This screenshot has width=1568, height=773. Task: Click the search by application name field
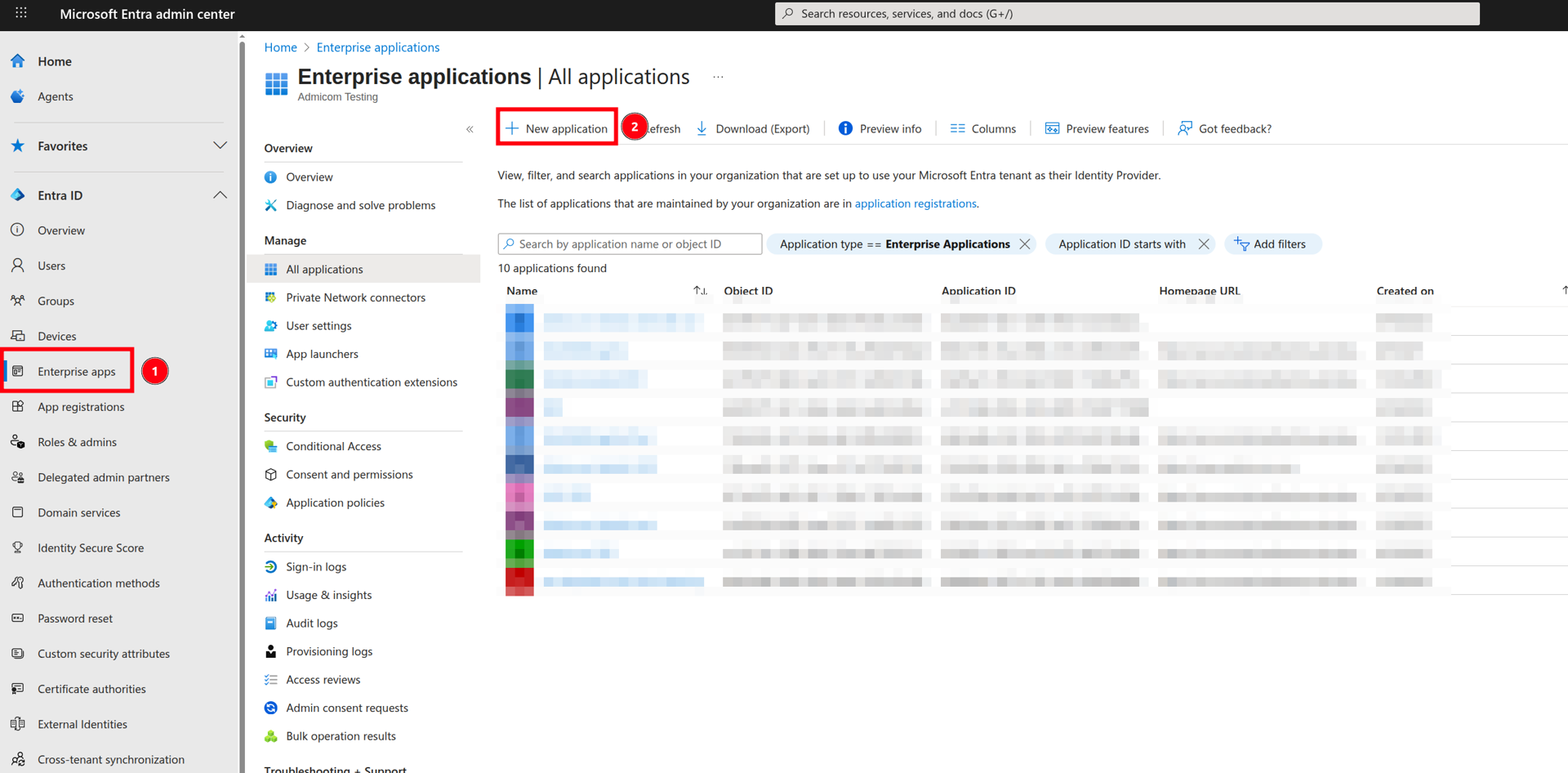[x=630, y=244]
